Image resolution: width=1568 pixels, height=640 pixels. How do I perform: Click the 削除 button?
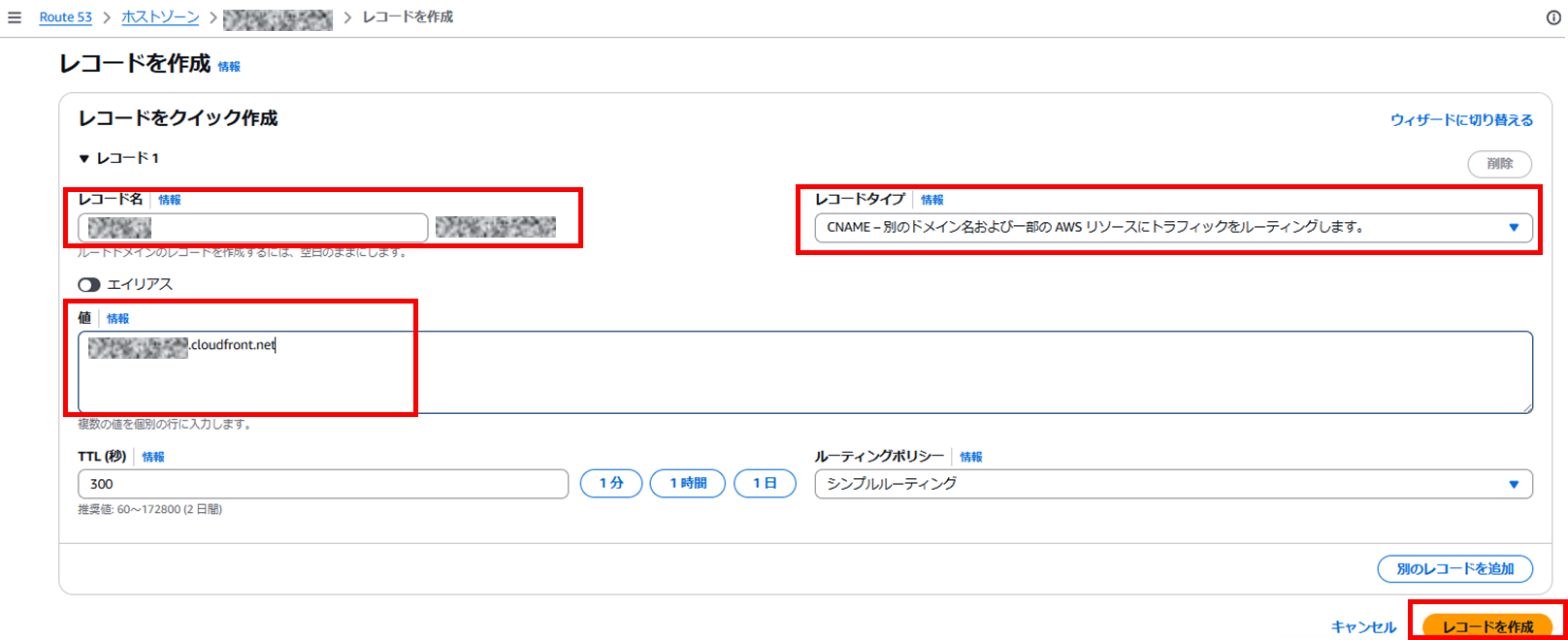pos(1499,164)
